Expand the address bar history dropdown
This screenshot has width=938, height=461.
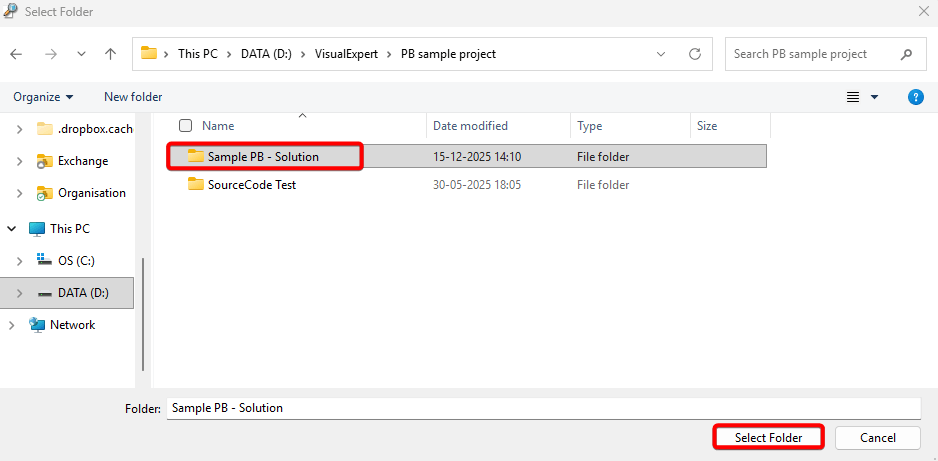pyautogui.click(x=661, y=54)
